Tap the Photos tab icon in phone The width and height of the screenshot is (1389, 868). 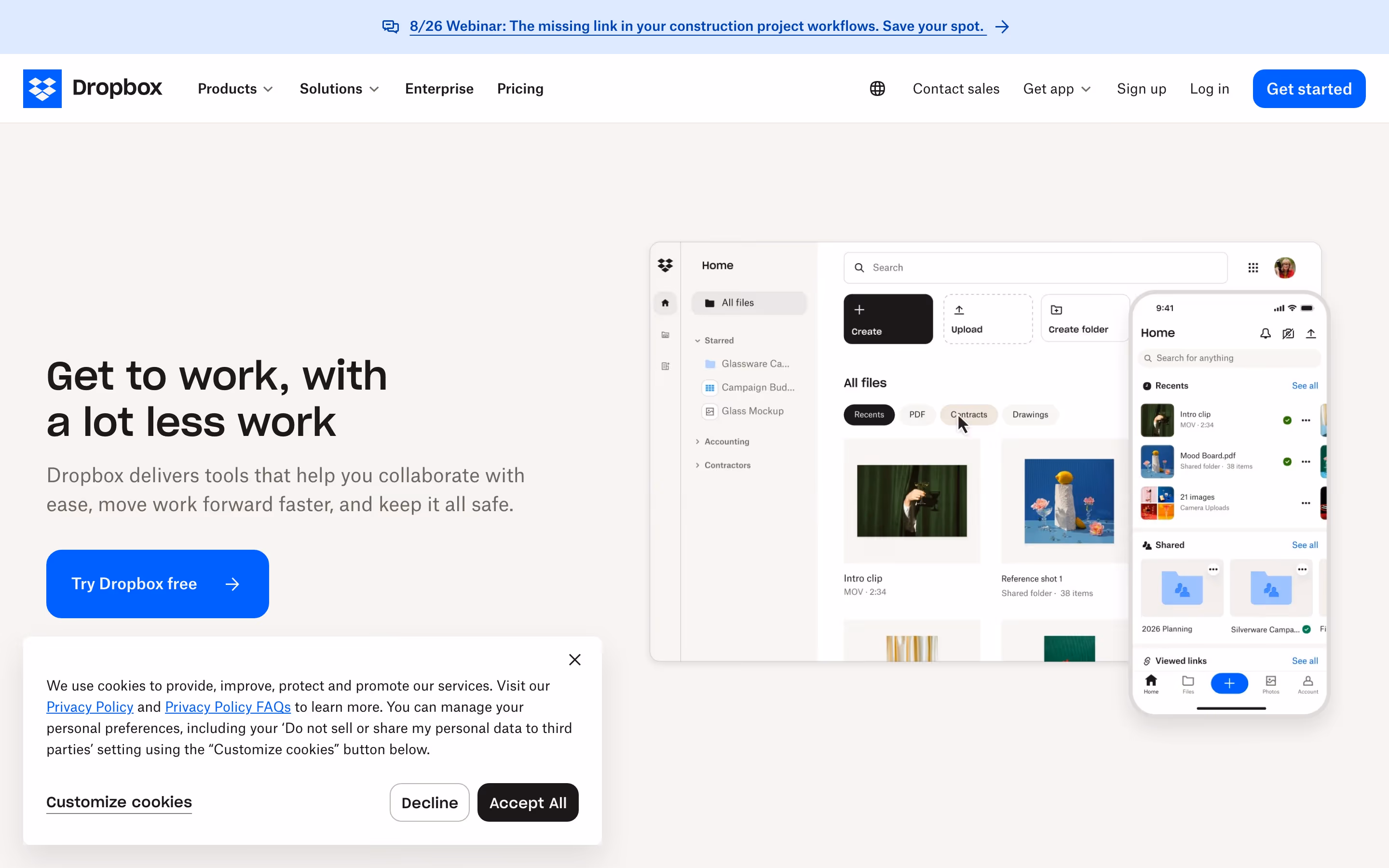tap(1271, 684)
